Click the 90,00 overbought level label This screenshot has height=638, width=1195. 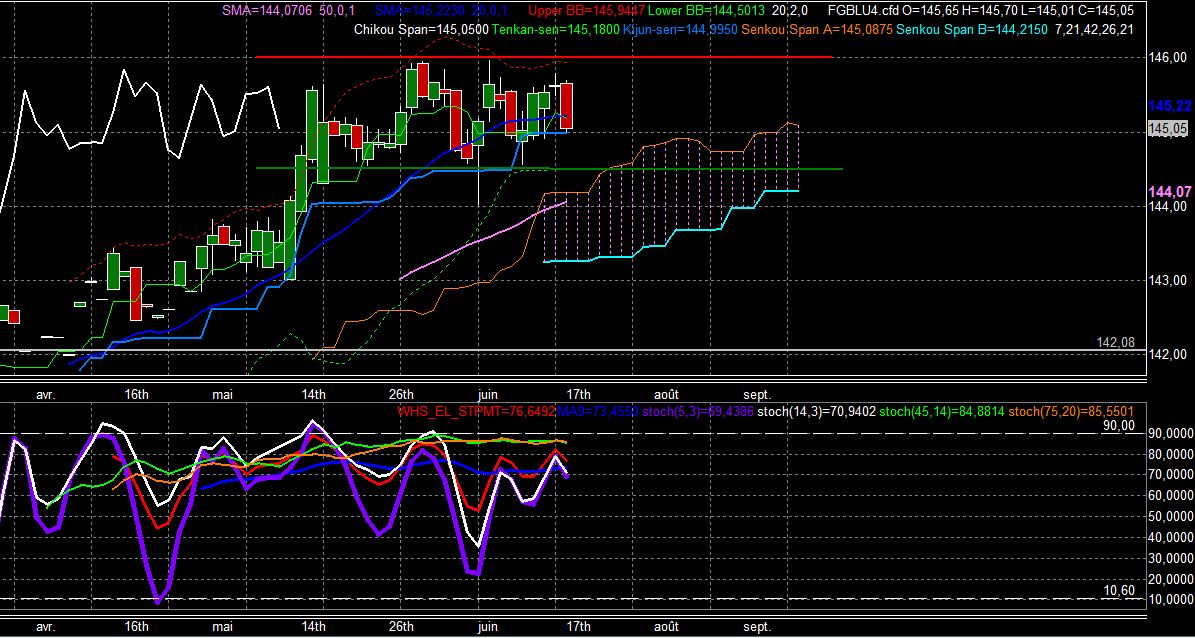pyautogui.click(x=1118, y=426)
